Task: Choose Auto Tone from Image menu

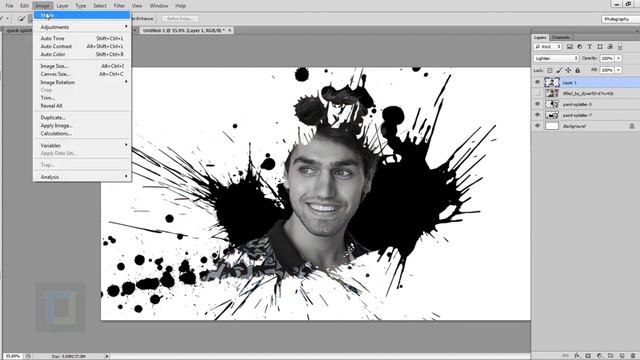Action: tap(82, 38)
